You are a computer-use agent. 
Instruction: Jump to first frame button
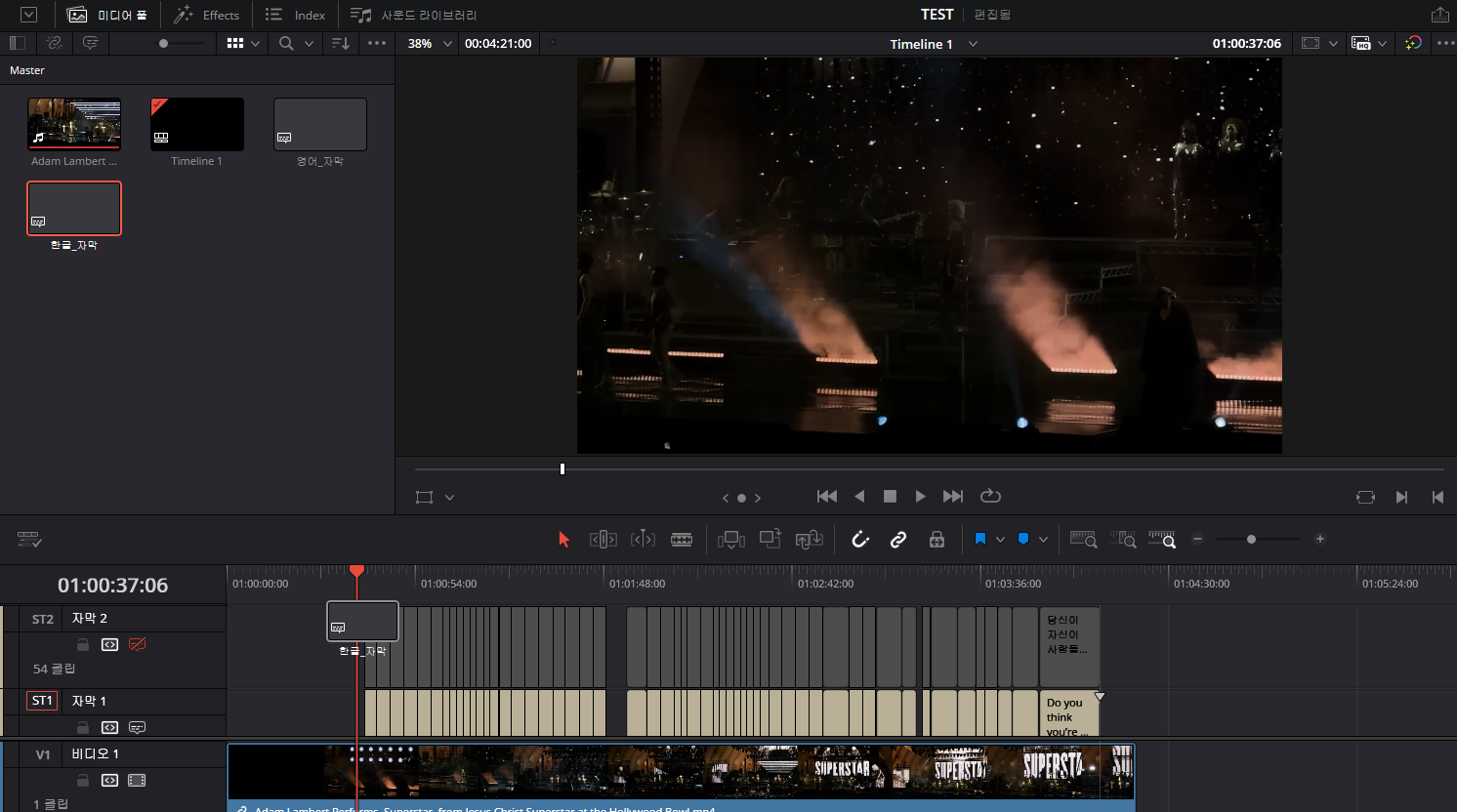click(x=827, y=496)
